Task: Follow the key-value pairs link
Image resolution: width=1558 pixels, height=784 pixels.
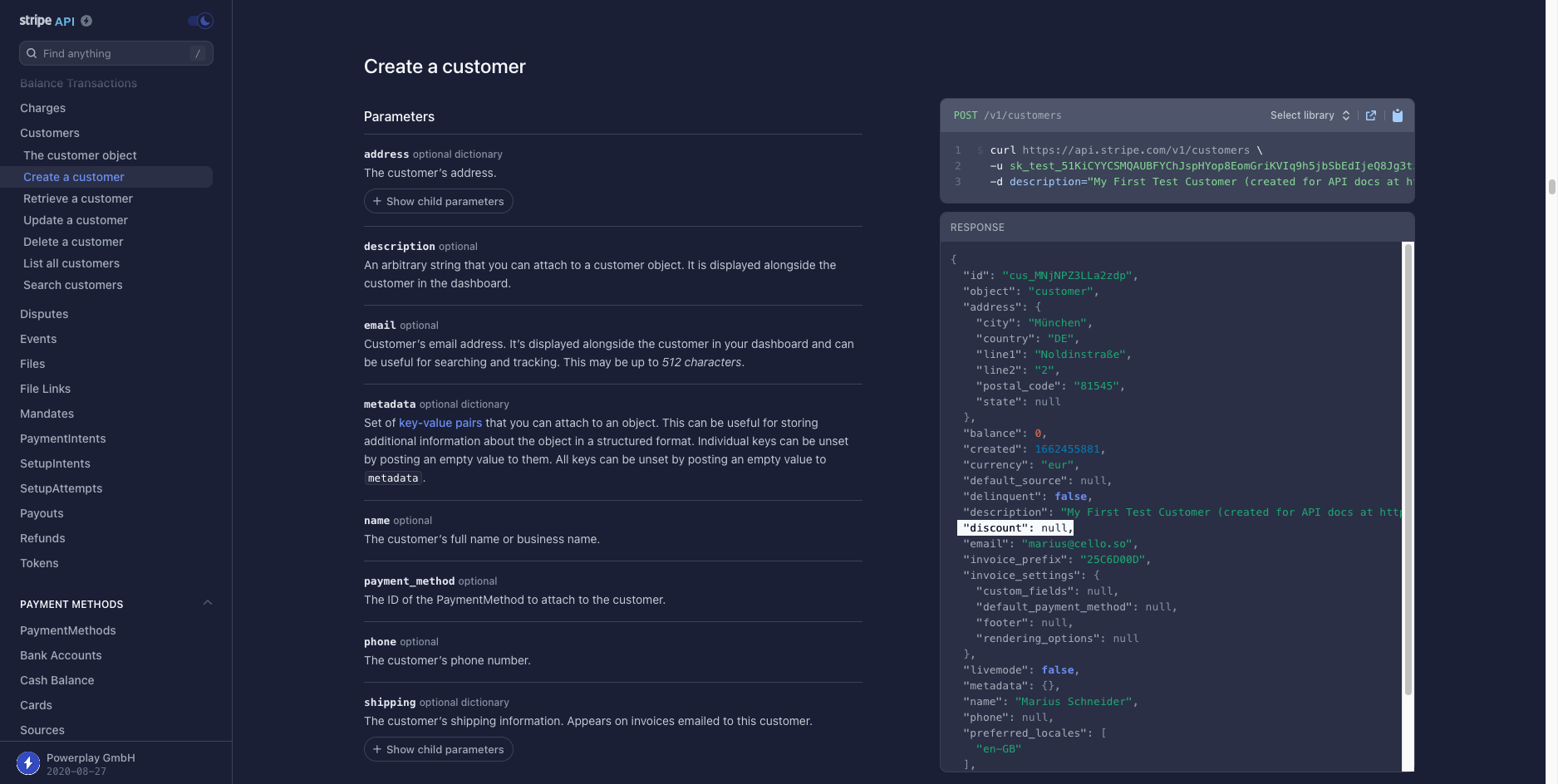Action: 440,423
